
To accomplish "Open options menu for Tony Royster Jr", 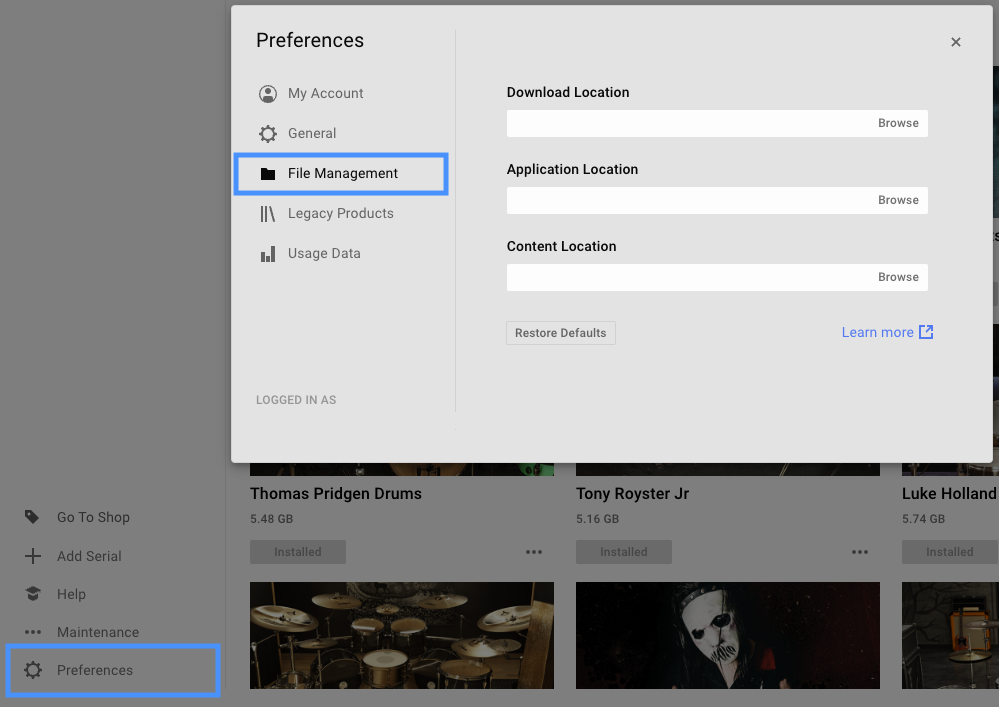I will click(860, 552).
